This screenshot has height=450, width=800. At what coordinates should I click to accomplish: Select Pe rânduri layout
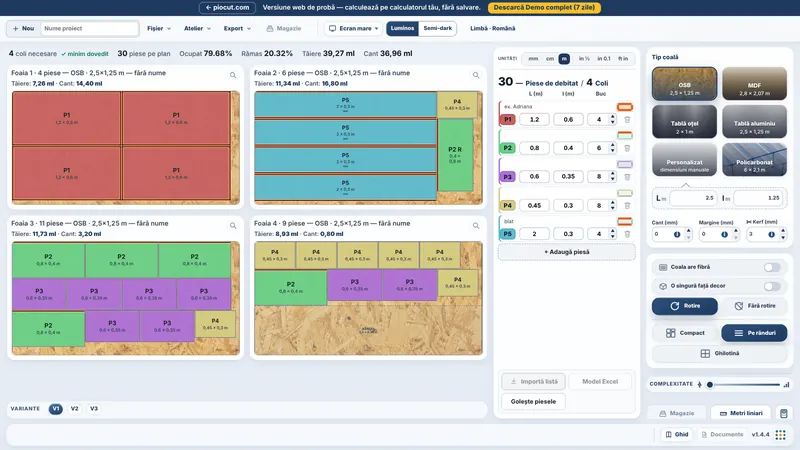754,333
